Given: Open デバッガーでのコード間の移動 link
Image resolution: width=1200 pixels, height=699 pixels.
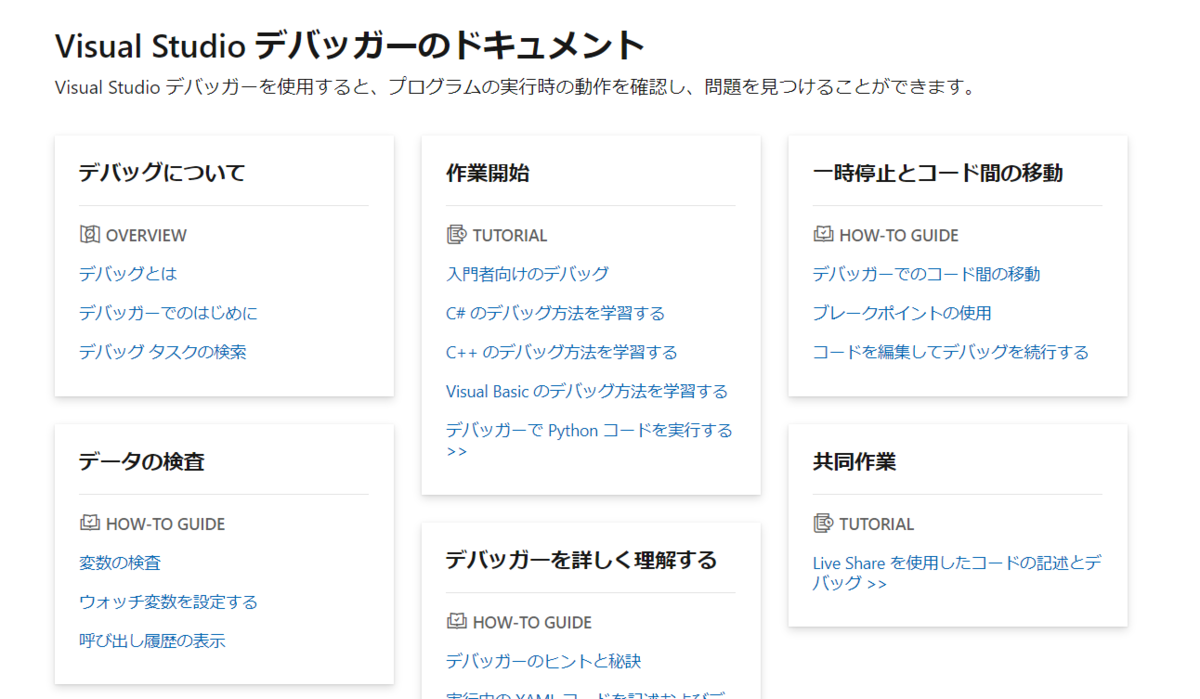Looking at the screenshot, I should (x=927, y=274).
